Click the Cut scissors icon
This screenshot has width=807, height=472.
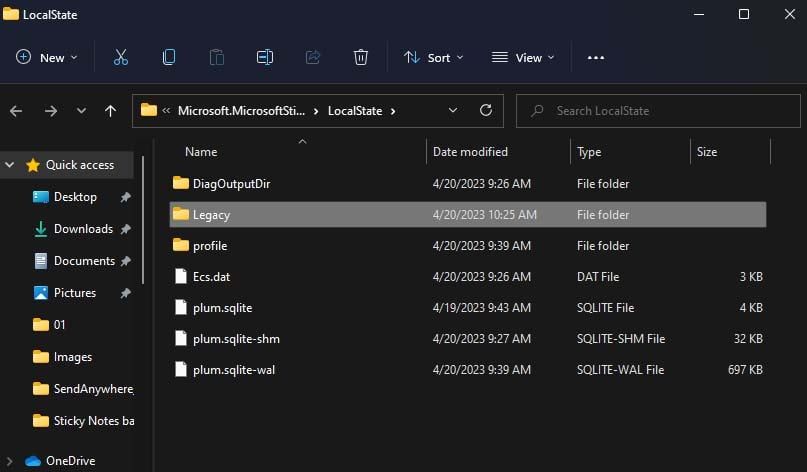tap(121, 58)
